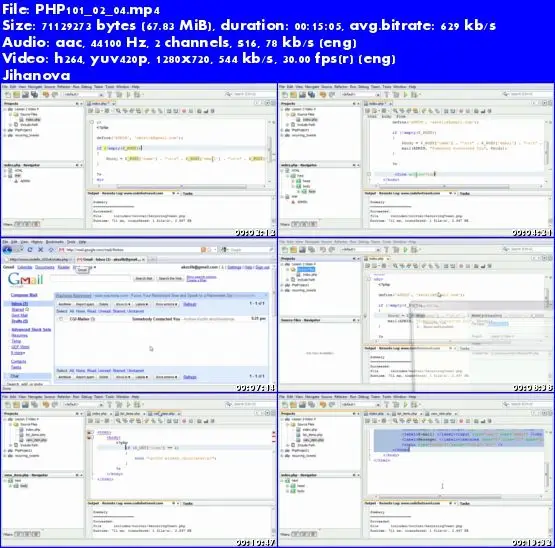Click the green Run icon in the 00:04:31 frame toolbar
The width and height of the screenshot is (555, 548).
[405, 95]
